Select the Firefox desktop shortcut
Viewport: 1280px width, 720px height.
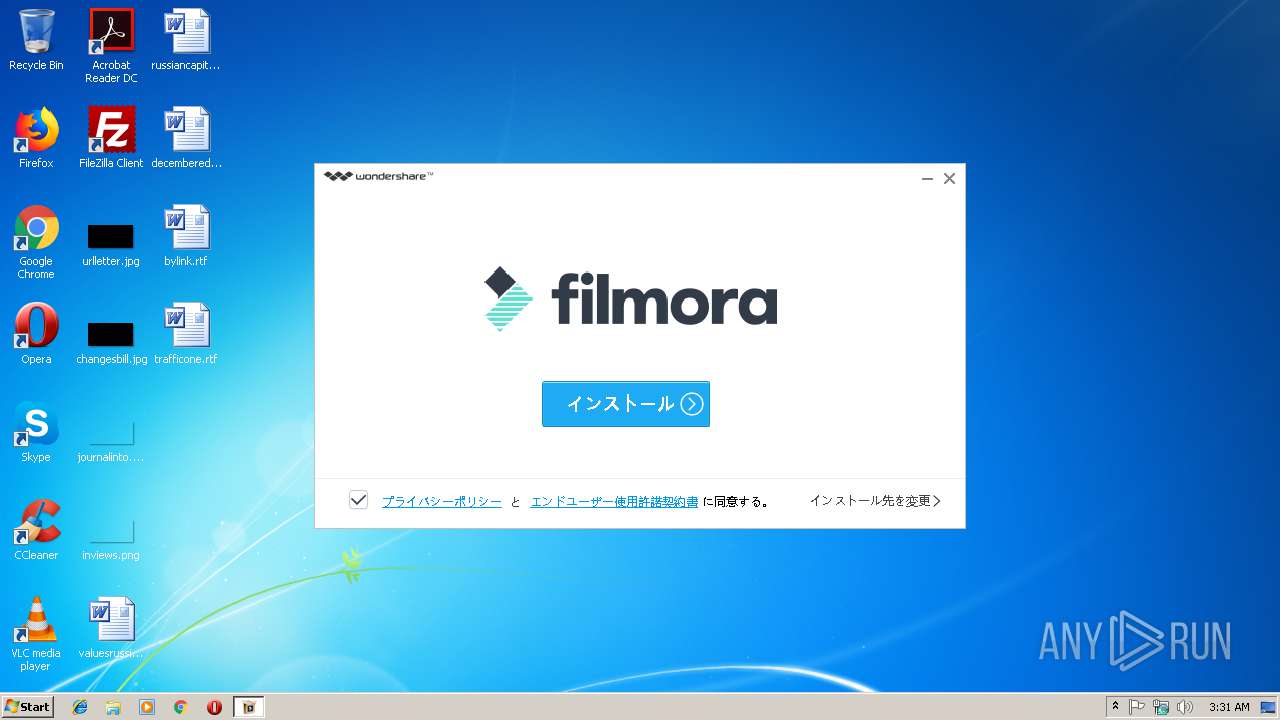(x=36, y=138)
